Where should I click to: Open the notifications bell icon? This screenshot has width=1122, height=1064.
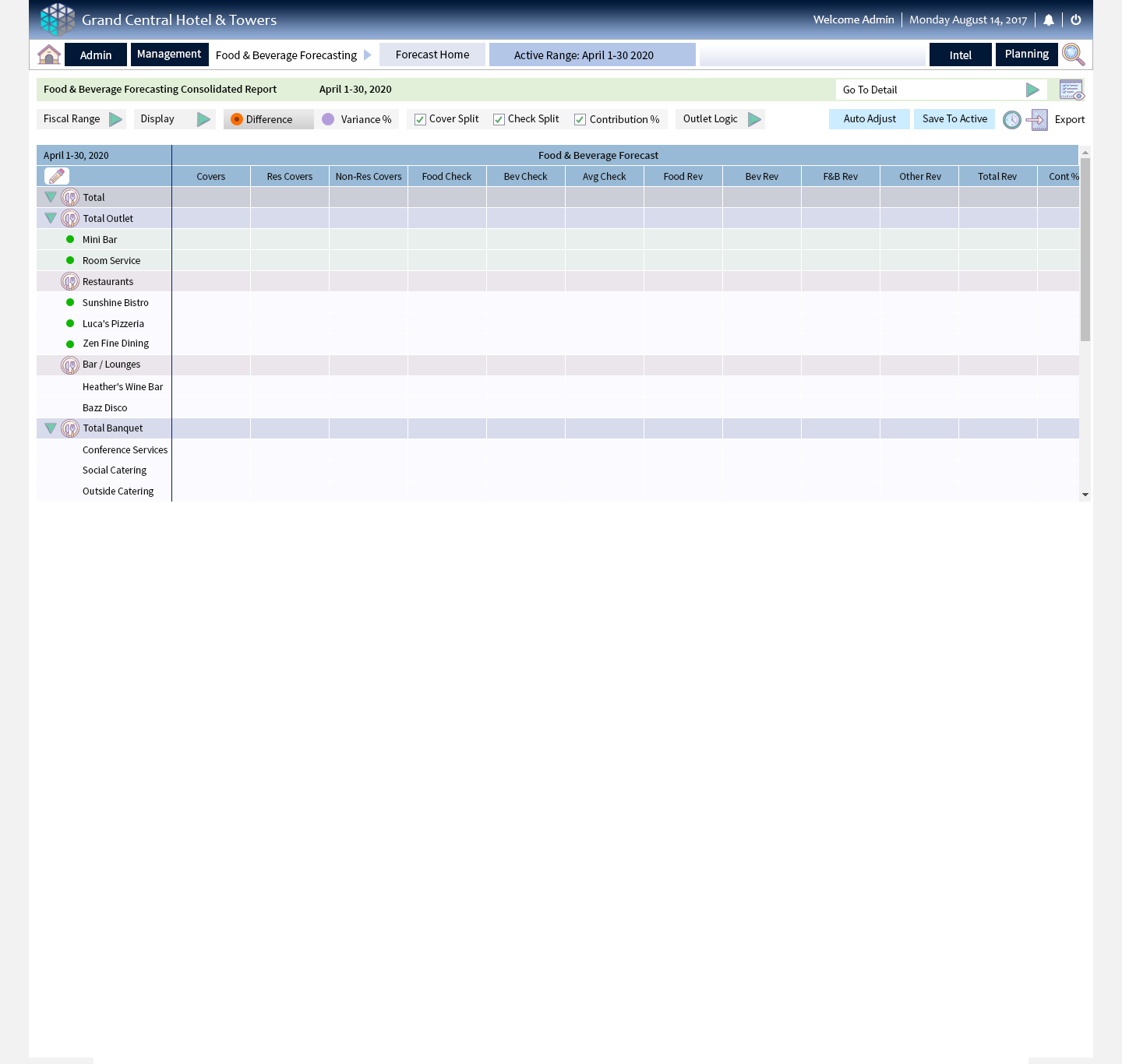(x=1049, y=20)
